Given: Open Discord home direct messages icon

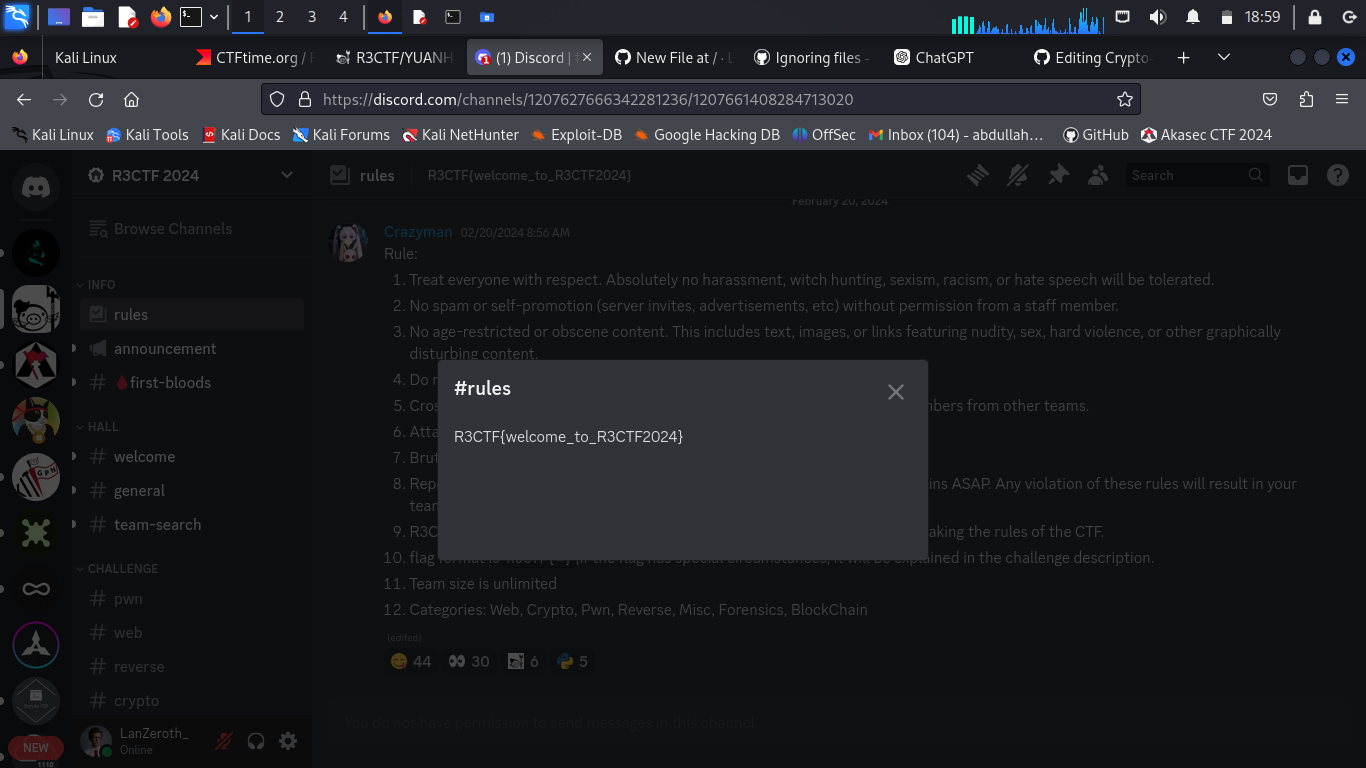Looking at the screenshot, I should (x=36, y=187).
